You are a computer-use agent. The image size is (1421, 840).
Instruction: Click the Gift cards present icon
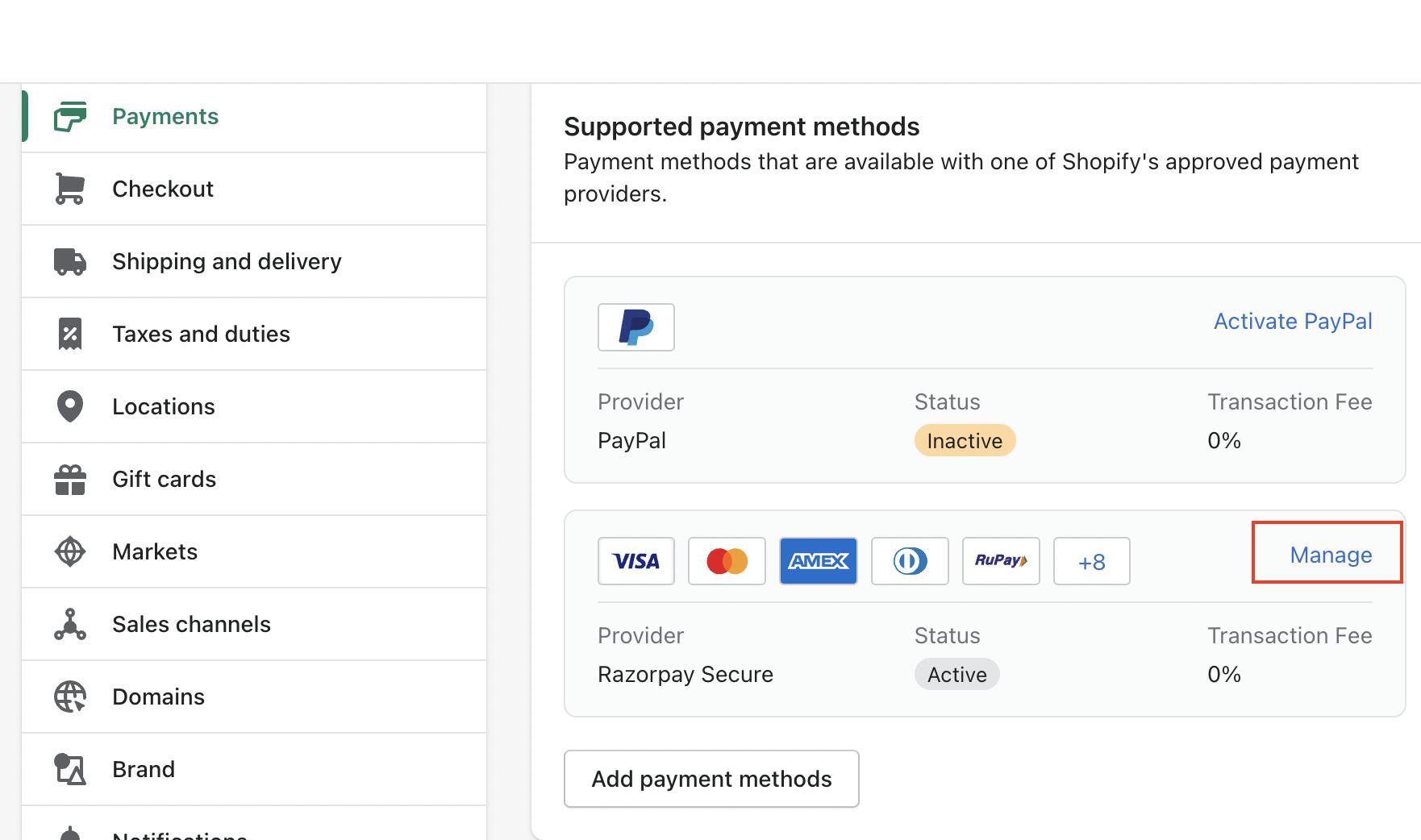(70, 479)
